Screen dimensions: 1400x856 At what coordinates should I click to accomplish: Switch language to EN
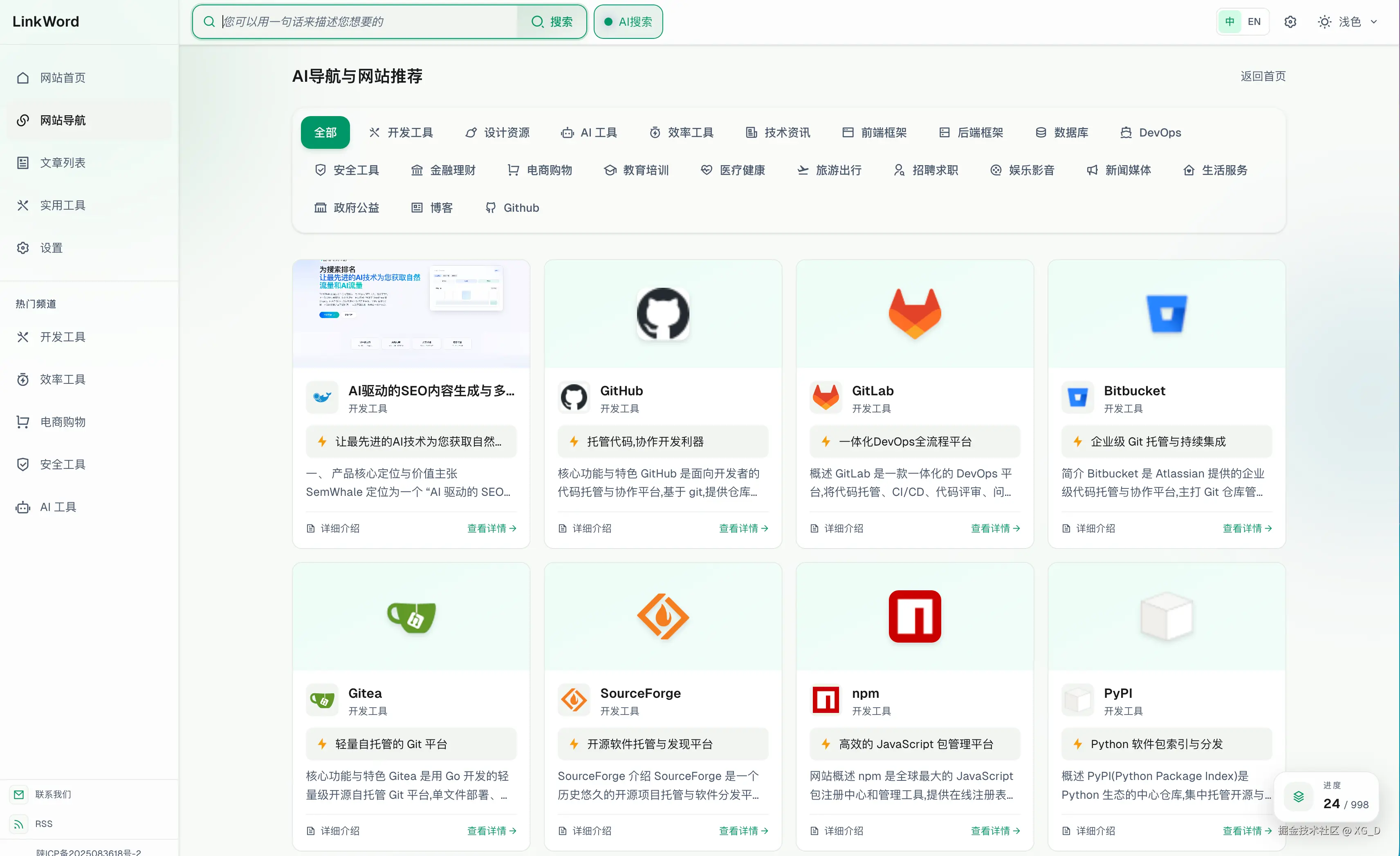(1254, 22)
